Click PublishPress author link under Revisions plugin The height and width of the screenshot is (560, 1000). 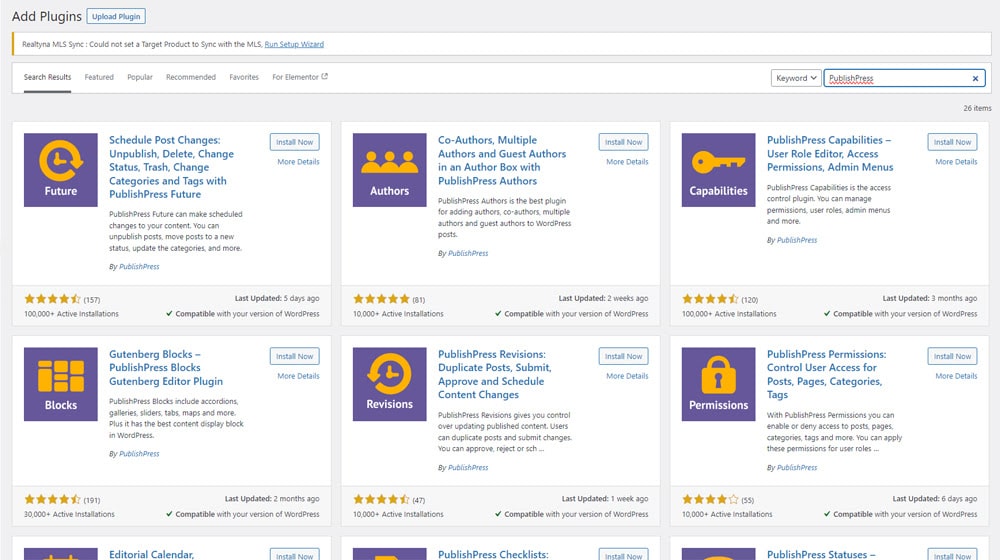pos(468,468)
